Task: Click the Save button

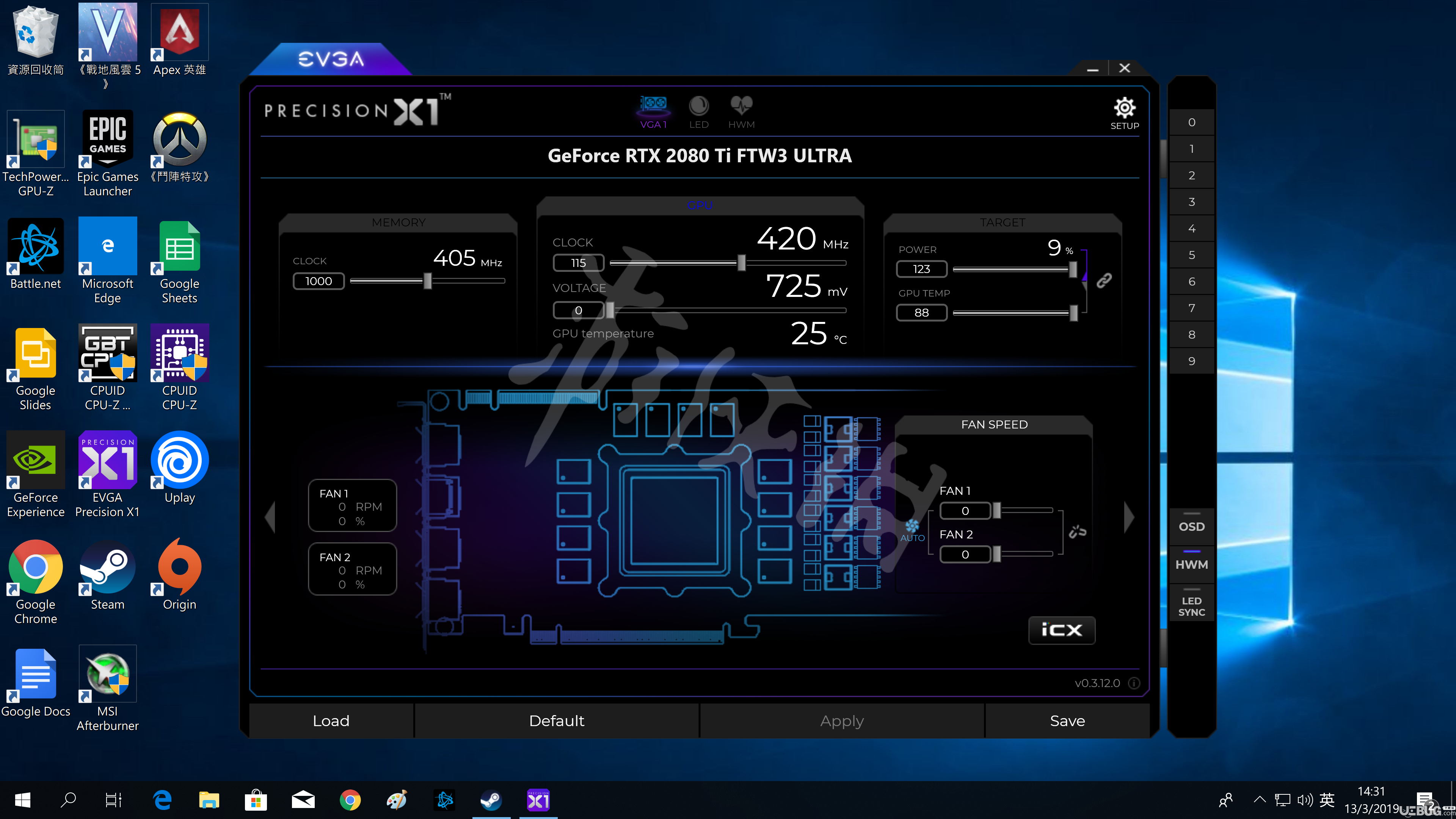Action: pyautogui.click(x=1067, y=721)
